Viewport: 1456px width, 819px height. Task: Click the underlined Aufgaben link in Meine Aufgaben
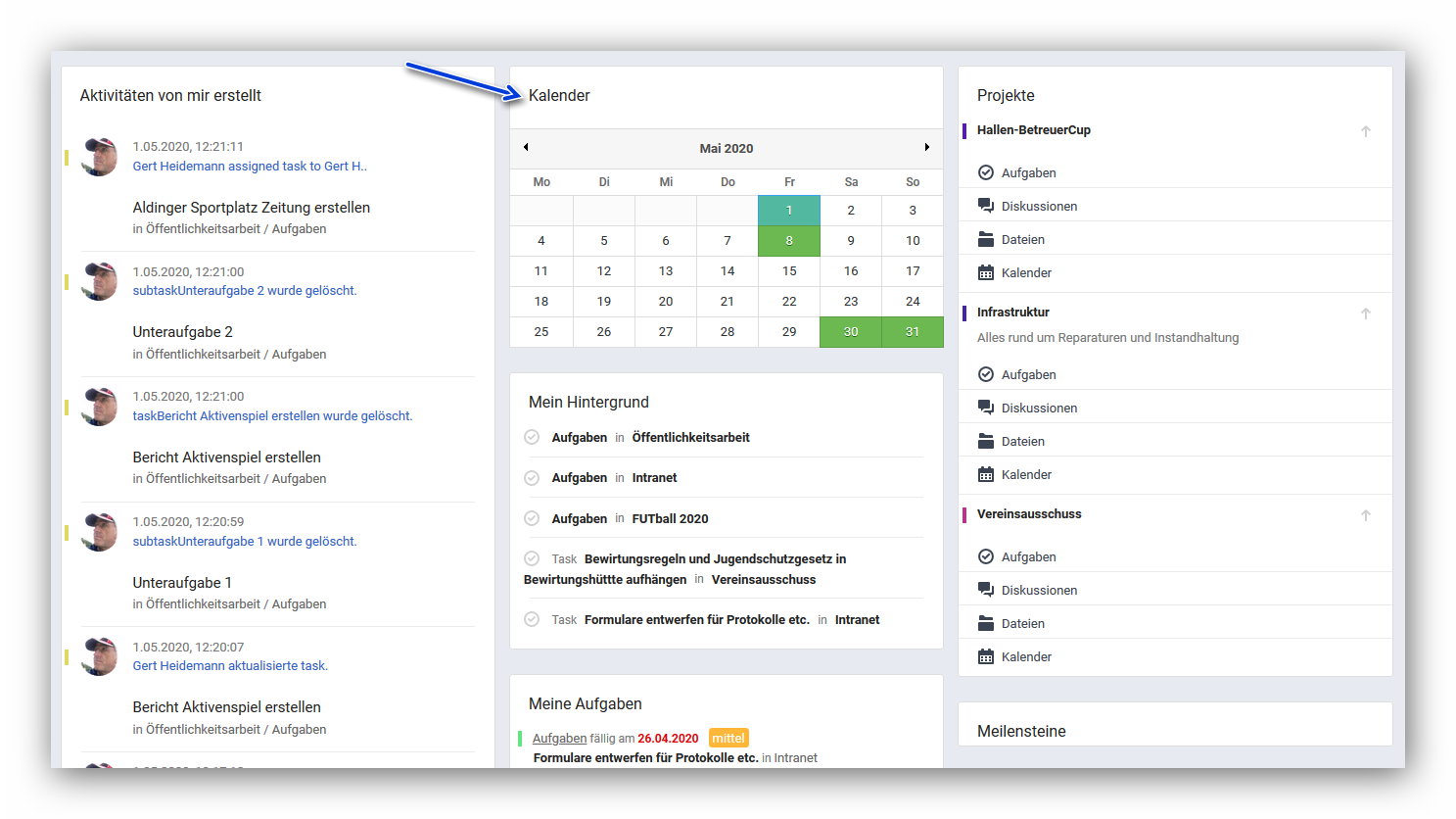click(559, 738)
